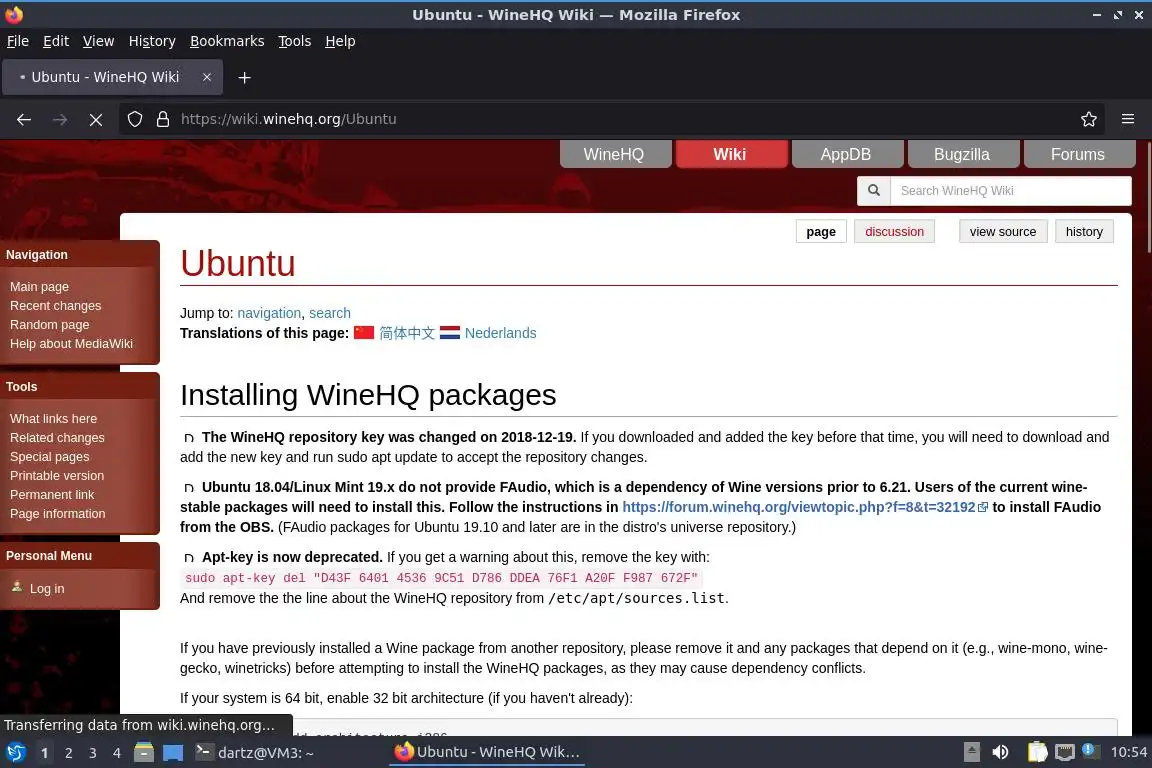Image resolution: width=1152 pixels, height=768 pixels.
Task: Open the tracking protection shield icon
Action: [134, 119]
